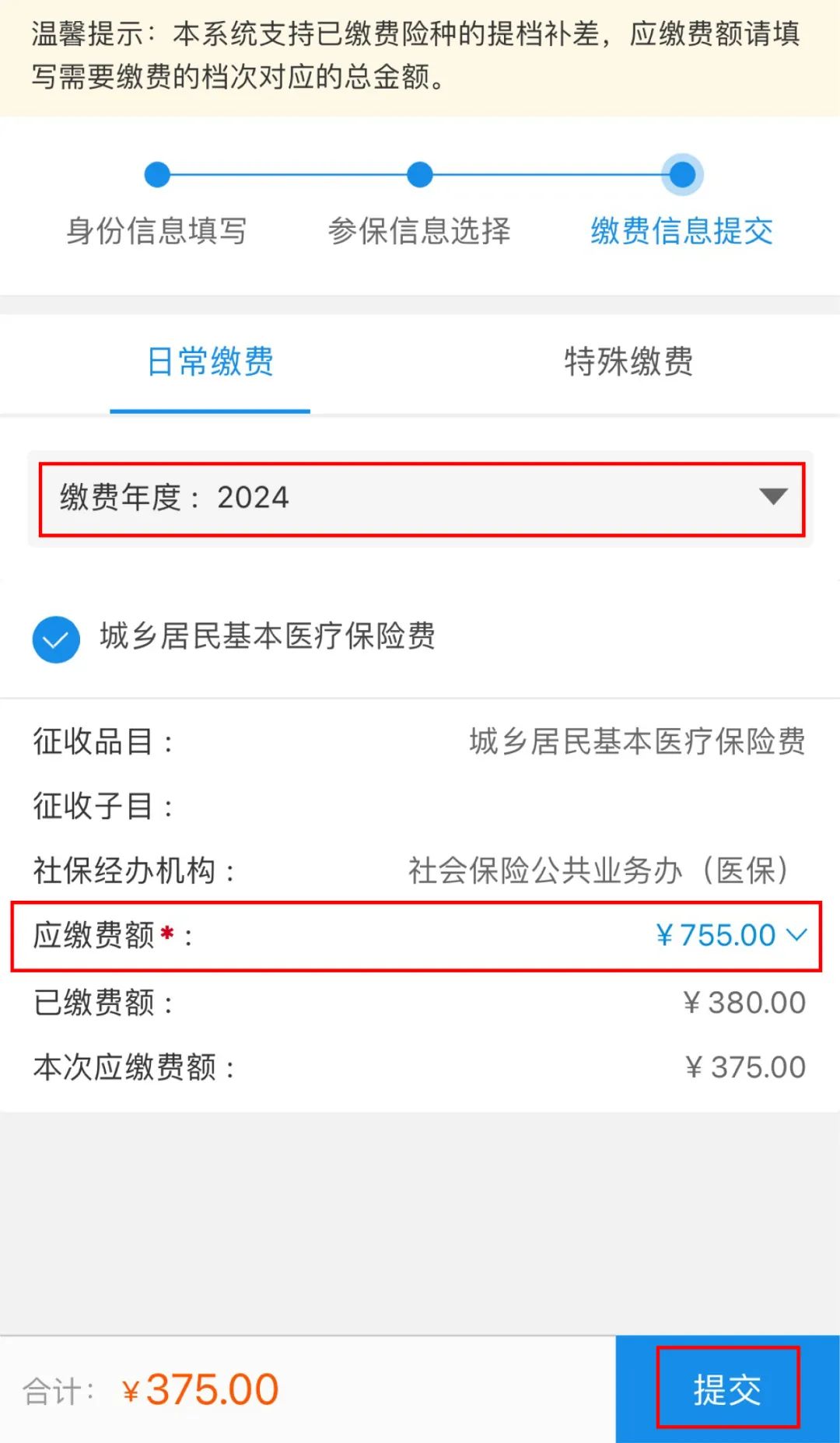Go to 身份信息填写 step

[x=156, y=231]
